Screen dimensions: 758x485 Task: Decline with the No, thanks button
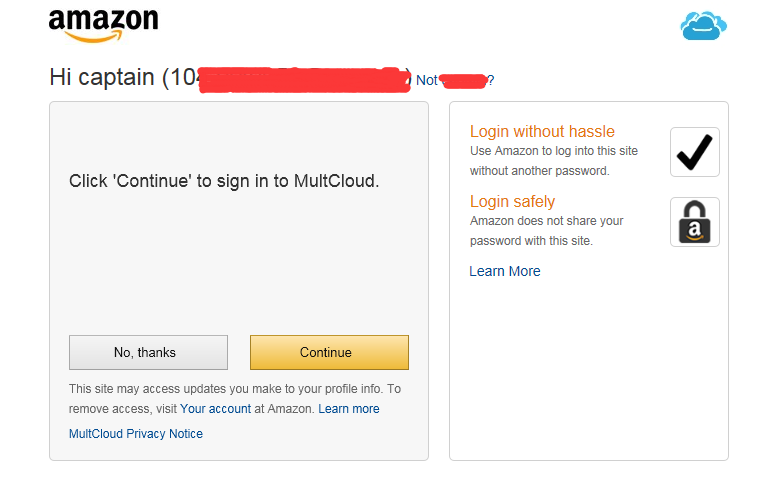click(148, 352)
